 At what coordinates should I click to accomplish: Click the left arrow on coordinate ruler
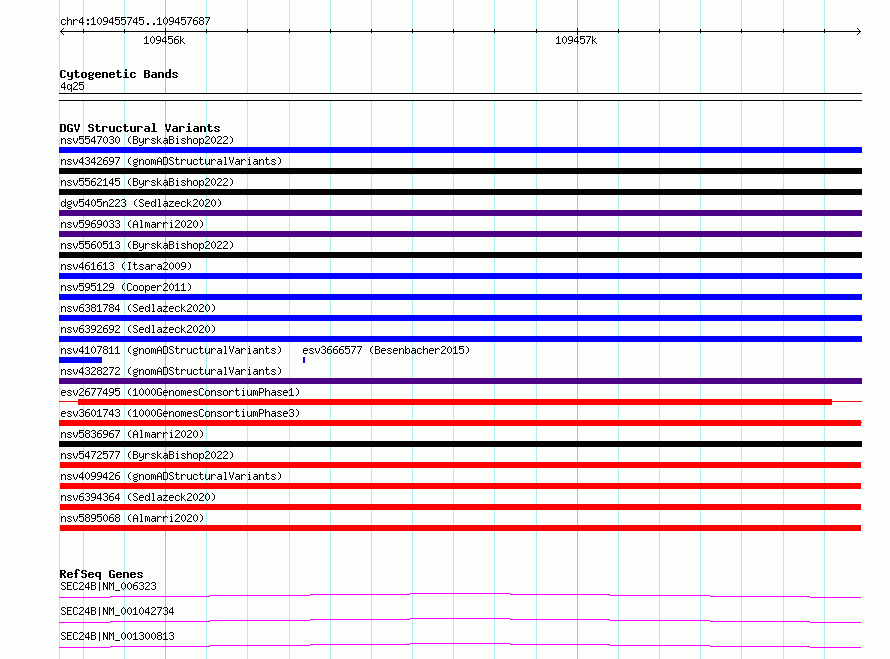62,31
